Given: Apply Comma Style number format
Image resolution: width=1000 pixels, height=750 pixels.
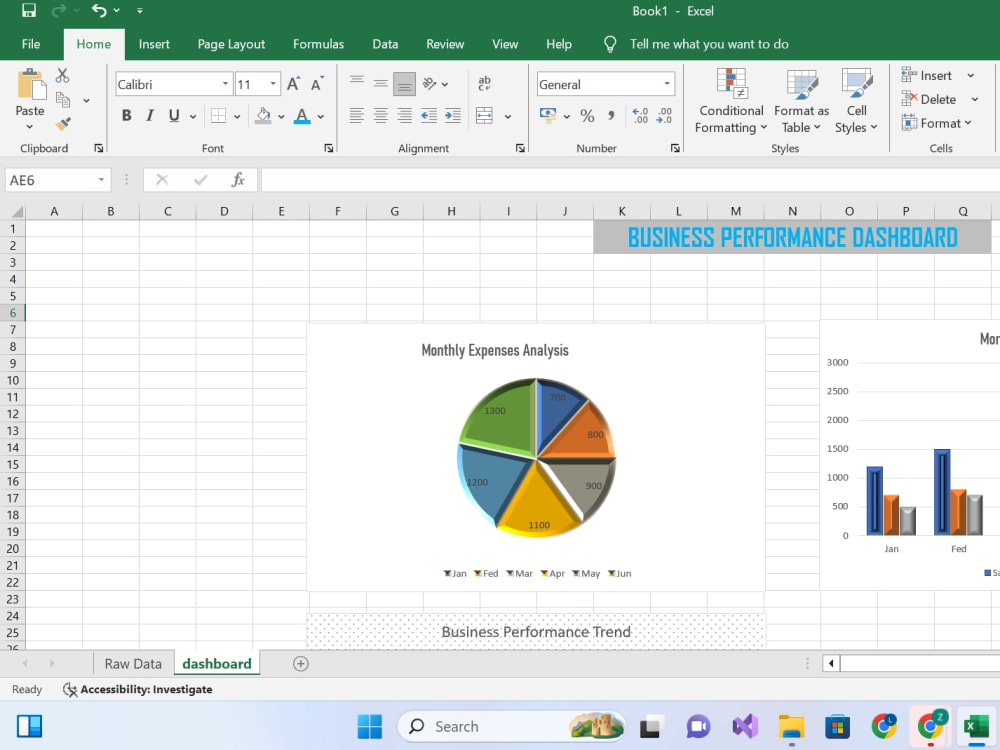Looking at the screenshot, I should pos(611,116).
